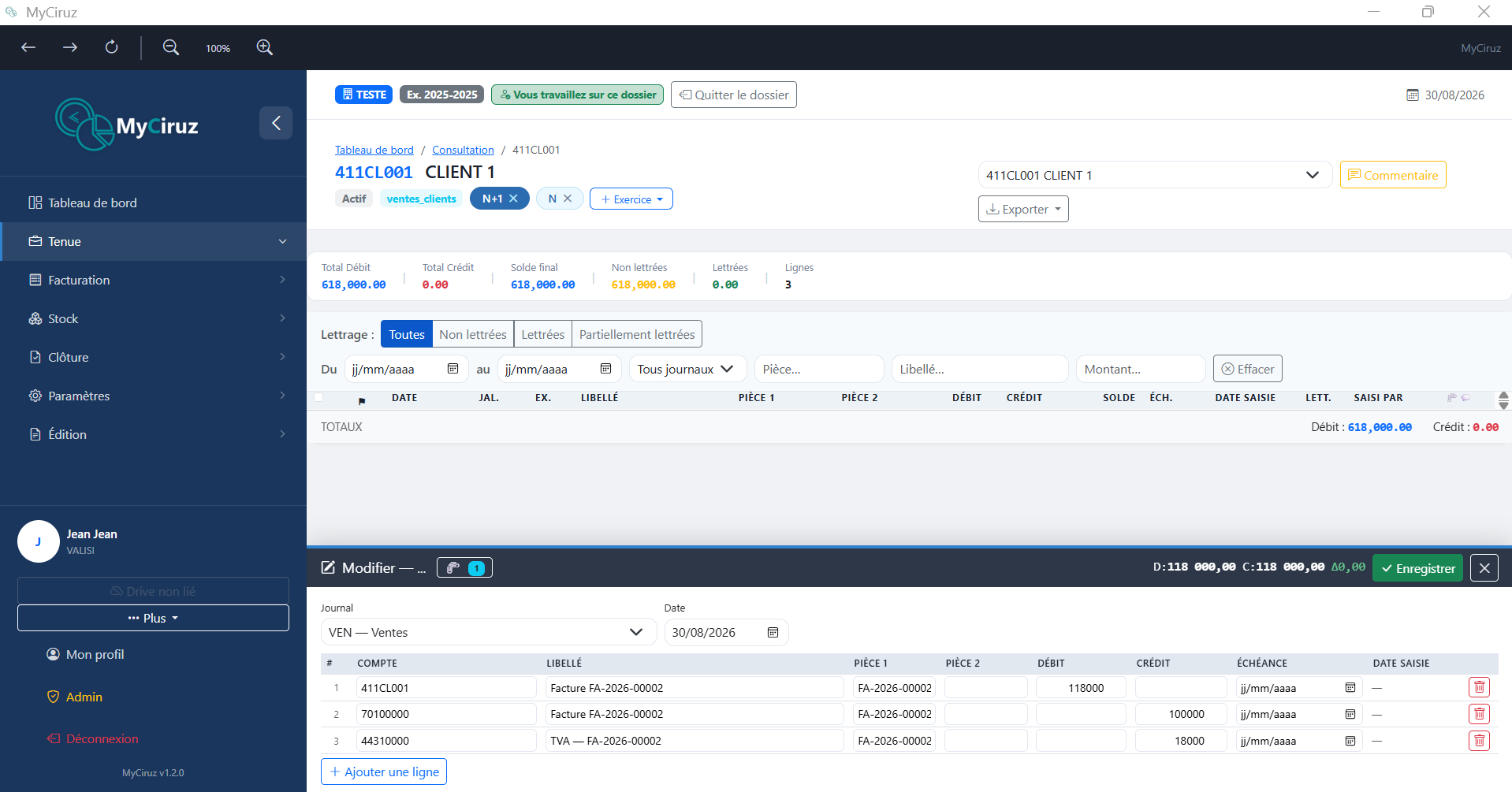This screenshot has width=1512, height=792.
Task: Open the Tous journaux dropdown
Action: point(685,369)
